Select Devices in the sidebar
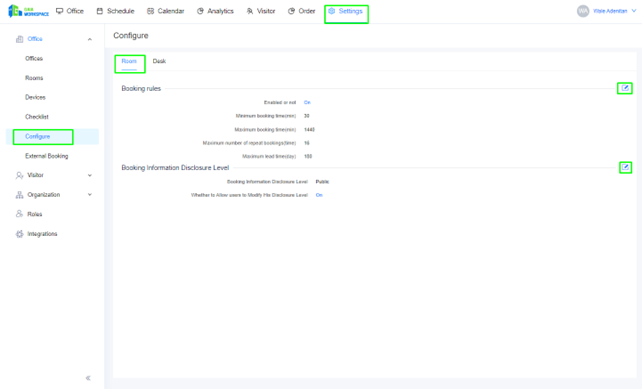Viewport: 642px width, 389px height. [x=35, y=97]
